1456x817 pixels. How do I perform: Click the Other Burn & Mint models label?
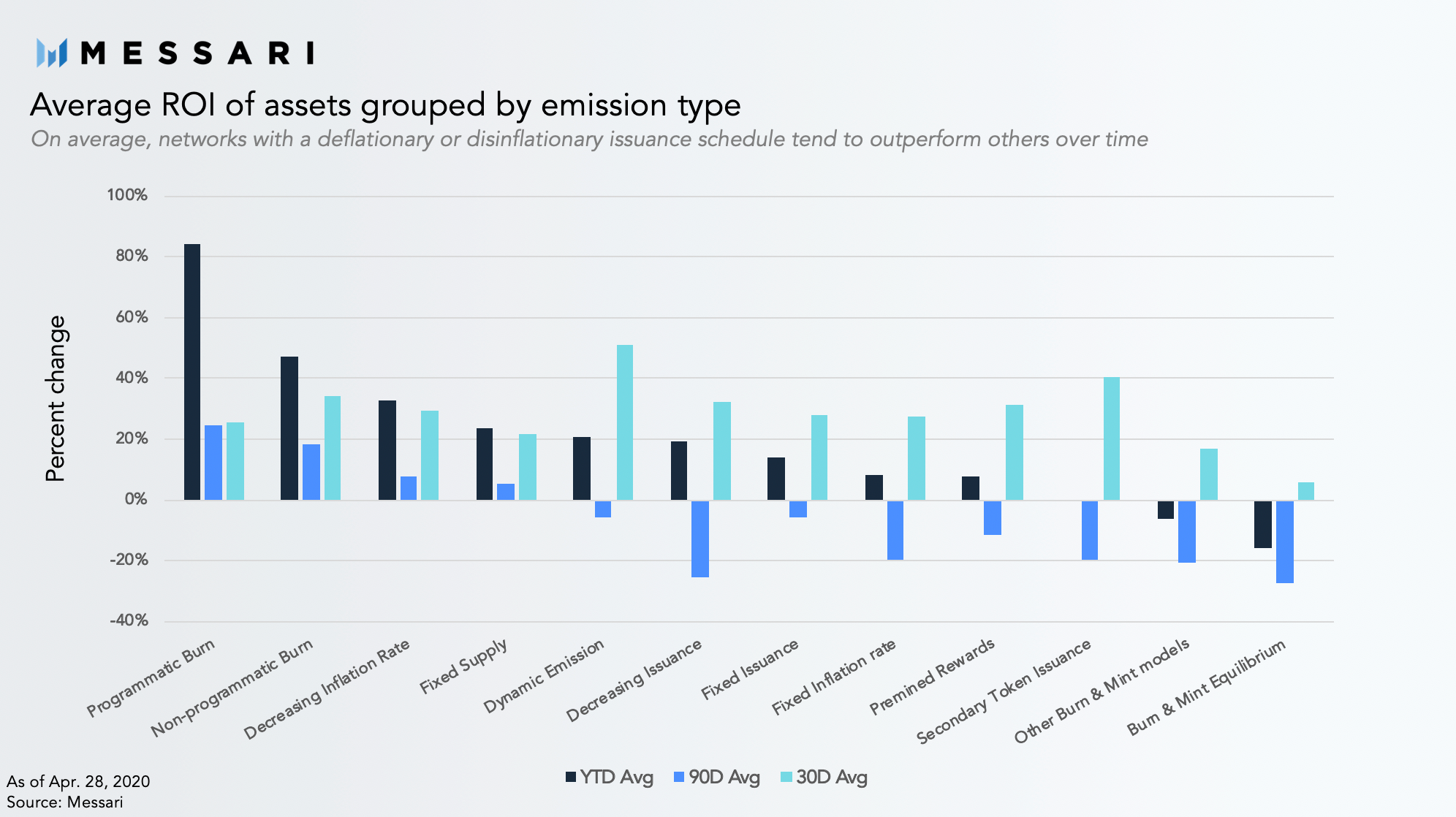[x=1102, y=691]
